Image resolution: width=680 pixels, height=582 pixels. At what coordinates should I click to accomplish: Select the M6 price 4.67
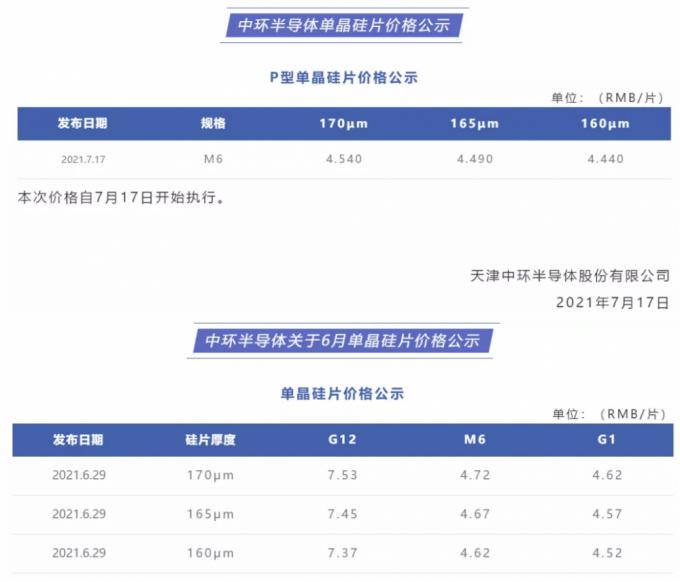pos(475,514)
